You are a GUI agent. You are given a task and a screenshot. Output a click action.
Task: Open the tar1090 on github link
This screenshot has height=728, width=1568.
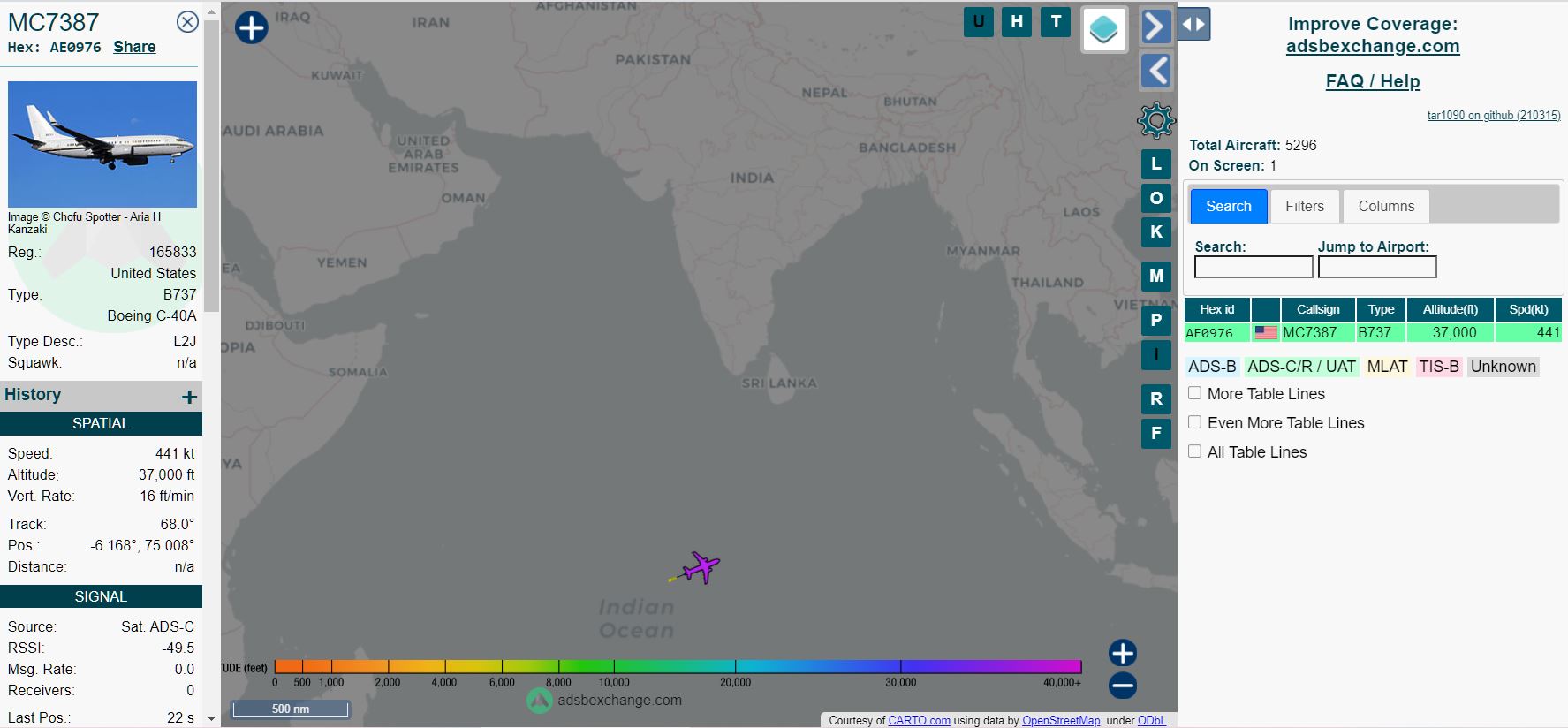pyautogui.click(x=1494, y=116)
